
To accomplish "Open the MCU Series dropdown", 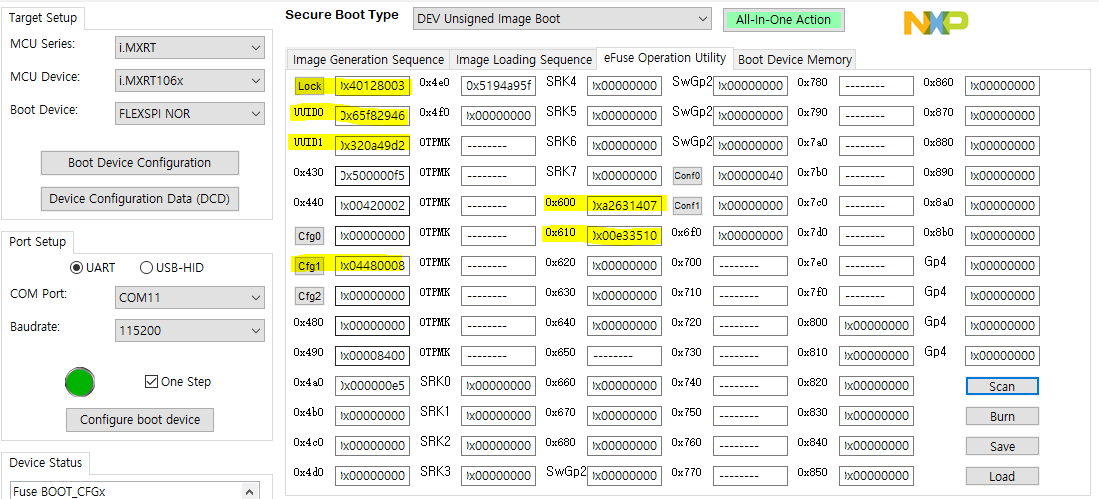I will 190,48.
